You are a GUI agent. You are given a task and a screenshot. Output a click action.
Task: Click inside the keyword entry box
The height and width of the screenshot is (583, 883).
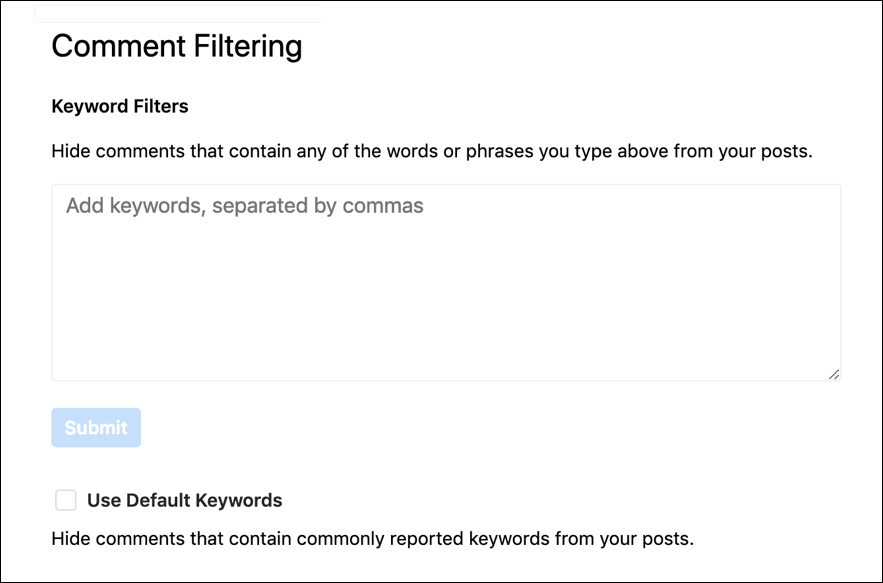point(446,280)
